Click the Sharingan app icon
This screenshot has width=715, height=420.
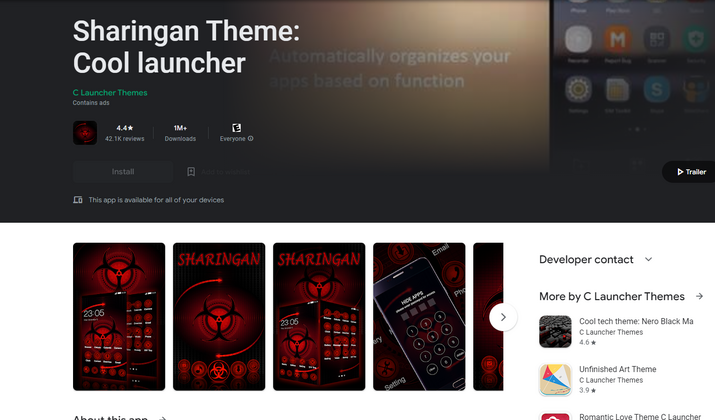[x=85, y=133]
